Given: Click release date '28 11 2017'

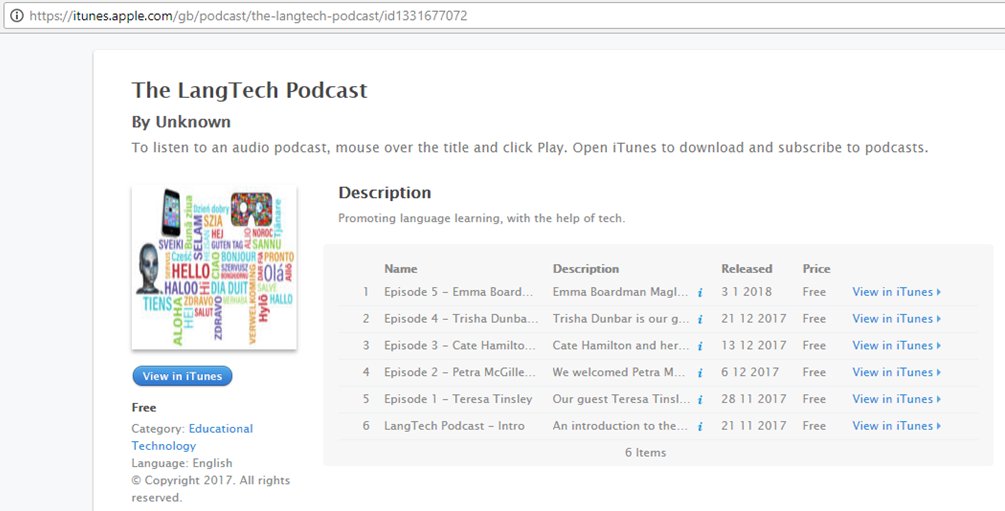Looking at the screenshot, I should [754, 399].
